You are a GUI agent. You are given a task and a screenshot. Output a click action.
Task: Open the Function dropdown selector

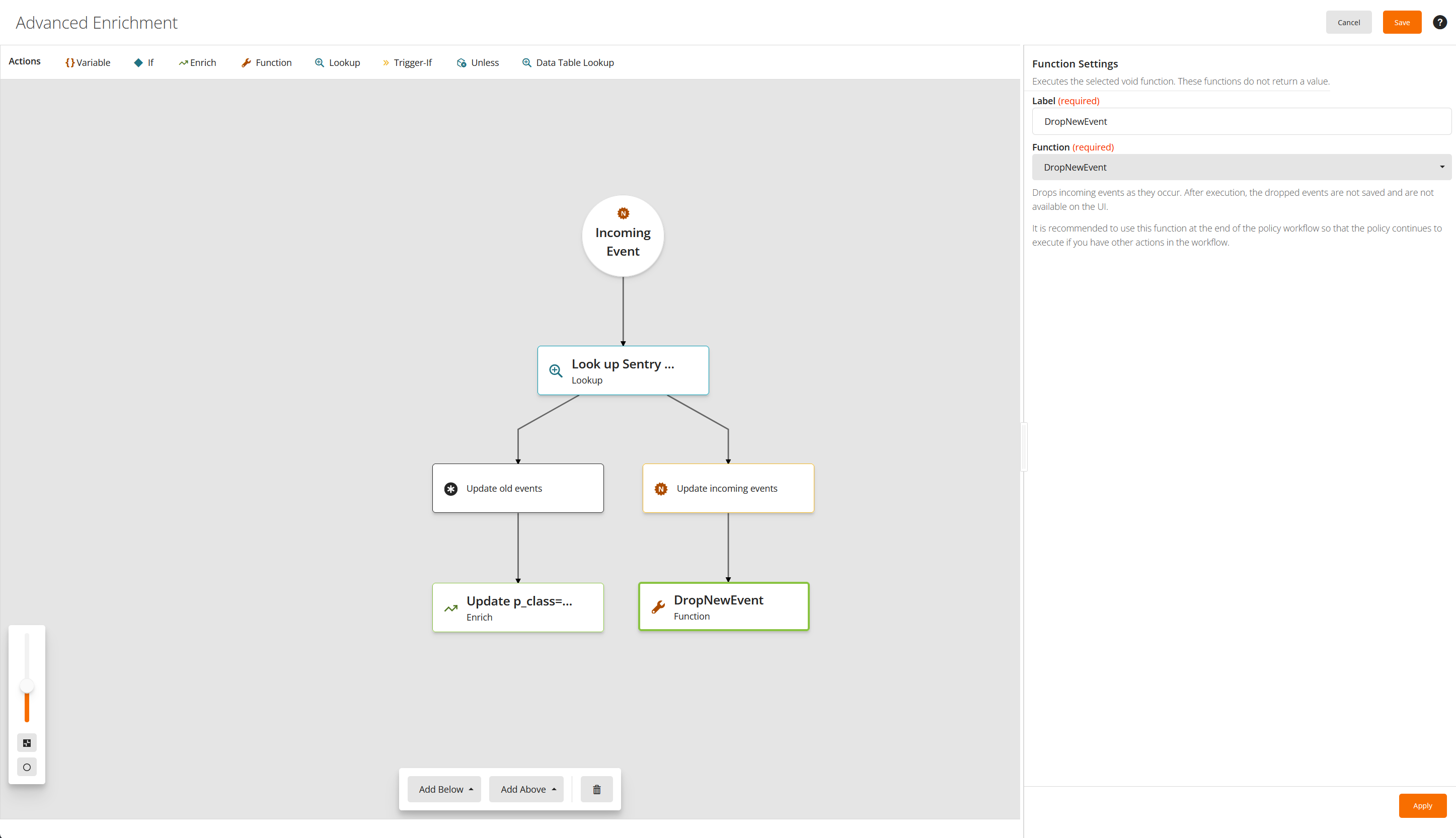pos(1241,167)
